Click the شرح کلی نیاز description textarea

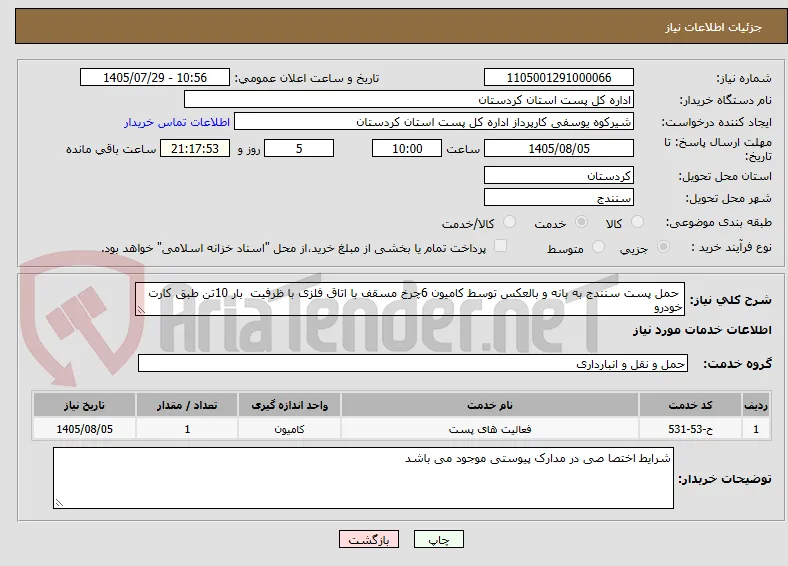410,299
